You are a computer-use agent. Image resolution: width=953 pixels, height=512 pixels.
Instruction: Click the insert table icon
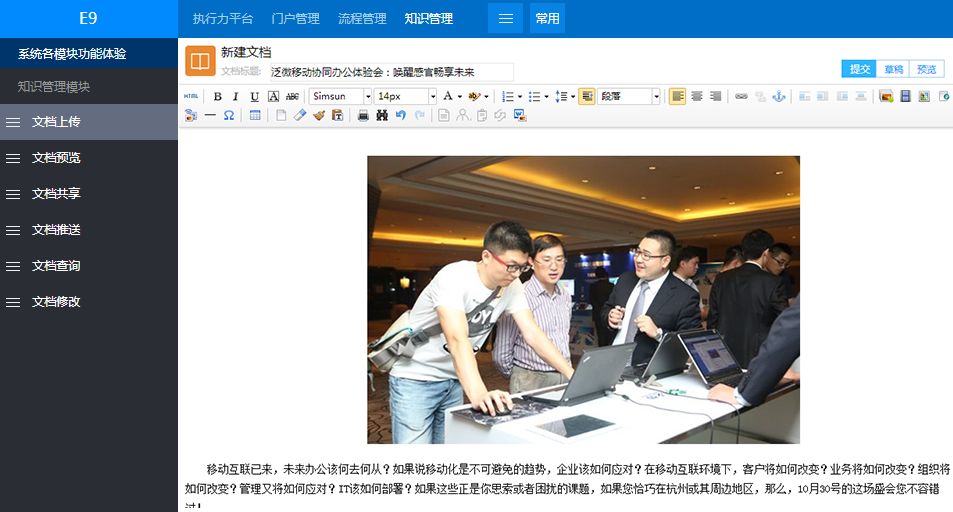[255, 116]
